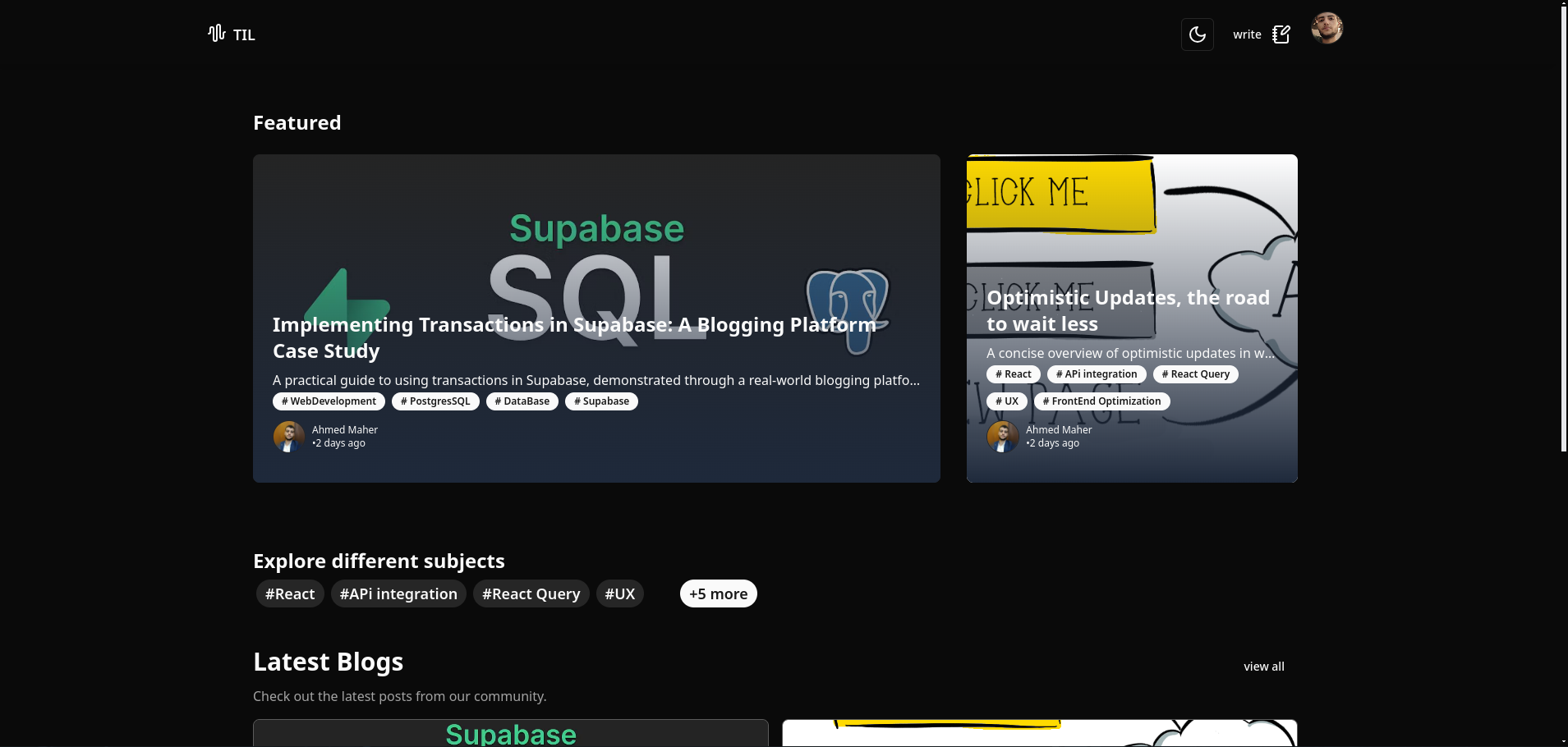Click Ahmed Maher avatar on Supabase card
Image resolution: width=1568 pixels, height=747 pixels.
coord(289,437)
